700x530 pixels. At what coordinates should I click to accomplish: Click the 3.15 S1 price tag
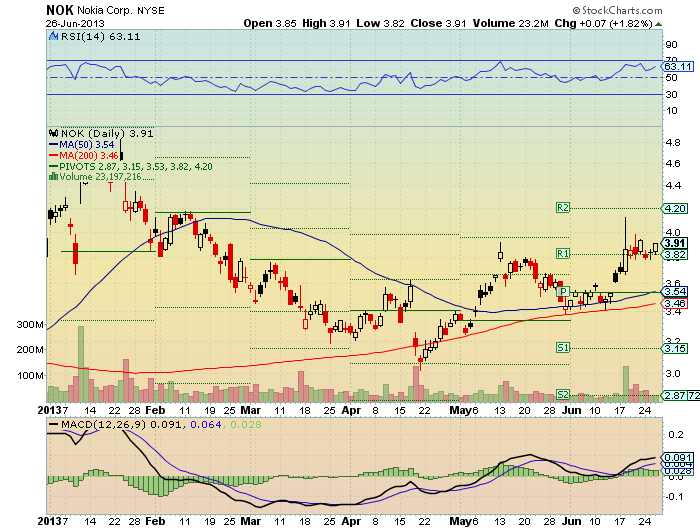pyautogui.click(x=675, y=348)
